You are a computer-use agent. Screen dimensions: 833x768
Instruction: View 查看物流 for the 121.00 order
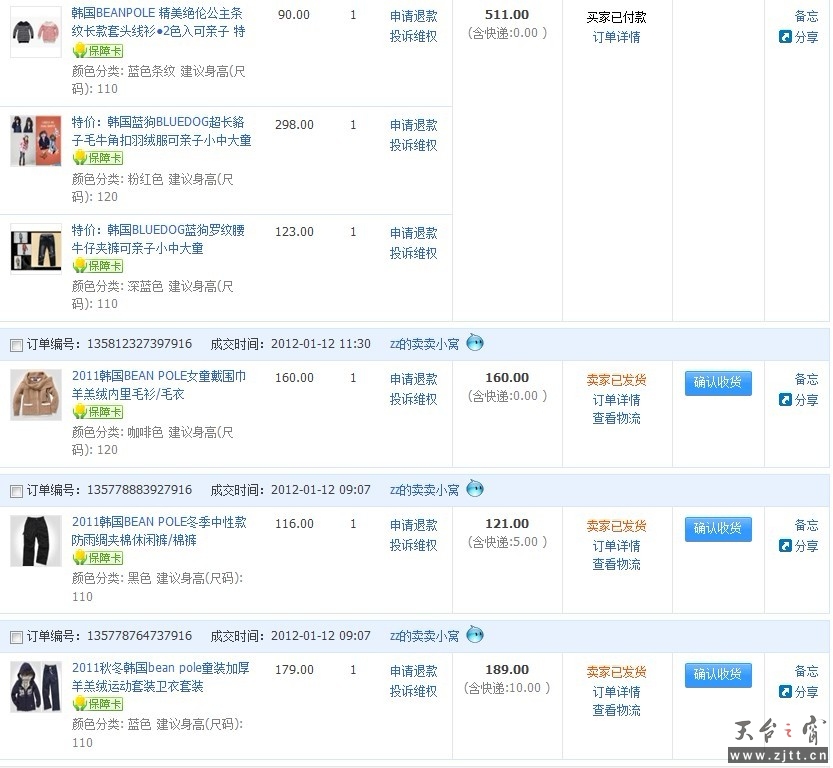tap(616, 564)
